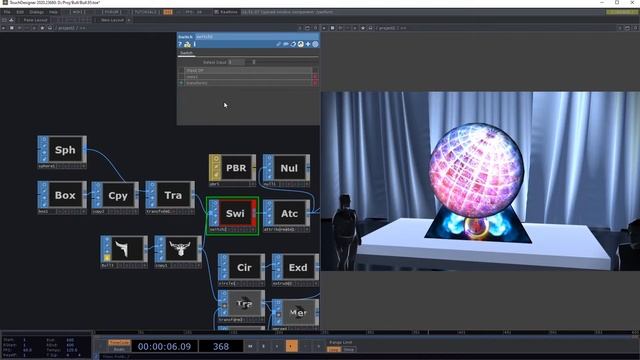This screenshot has height=360, width=640.
Task: Open the Dialogs menu
Action: [x=36, y=12]
